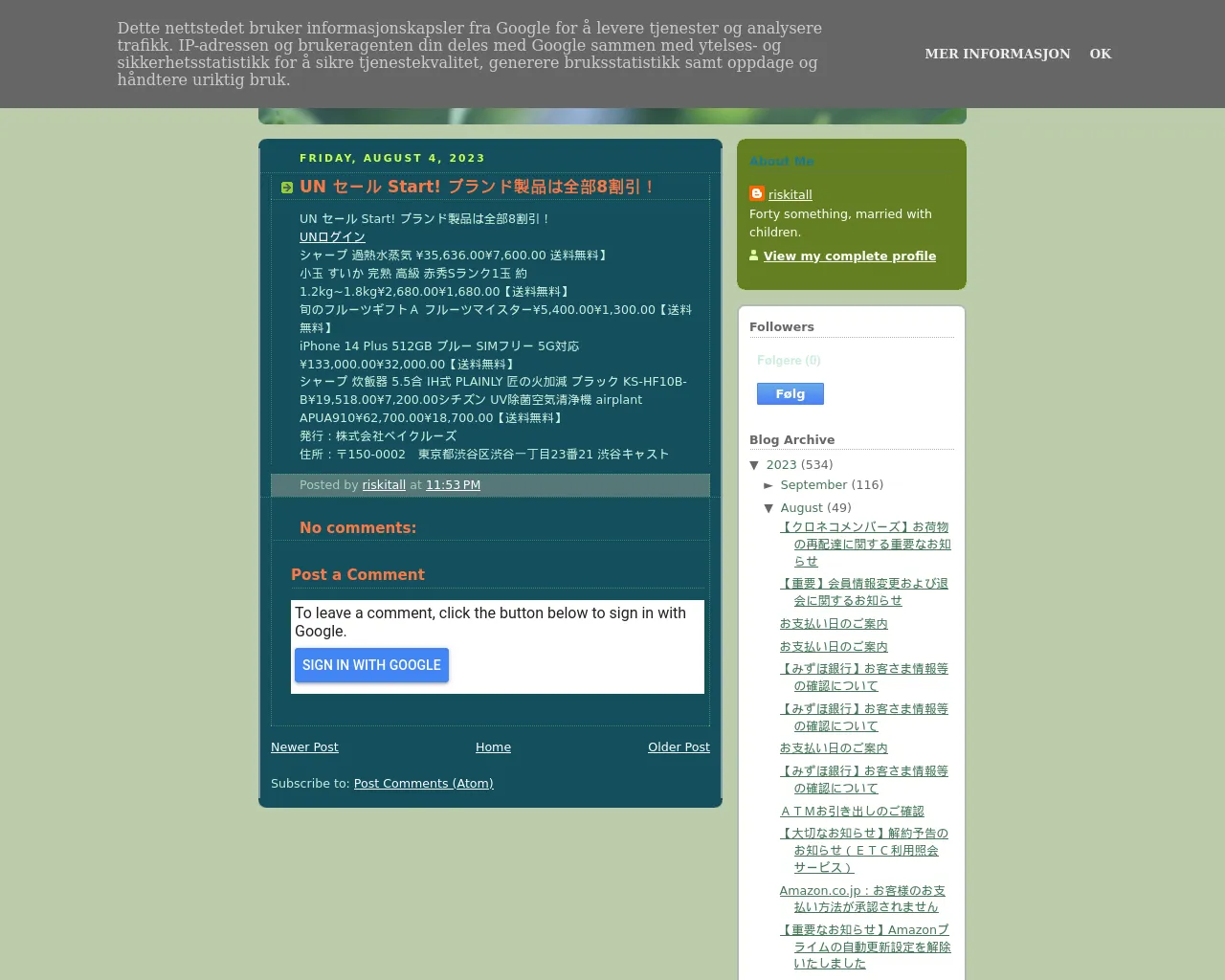Image resolution: width=1225 pixels, height=980 pixels.
Task: Go to the Older Post
Action: [x=679, y=747]
